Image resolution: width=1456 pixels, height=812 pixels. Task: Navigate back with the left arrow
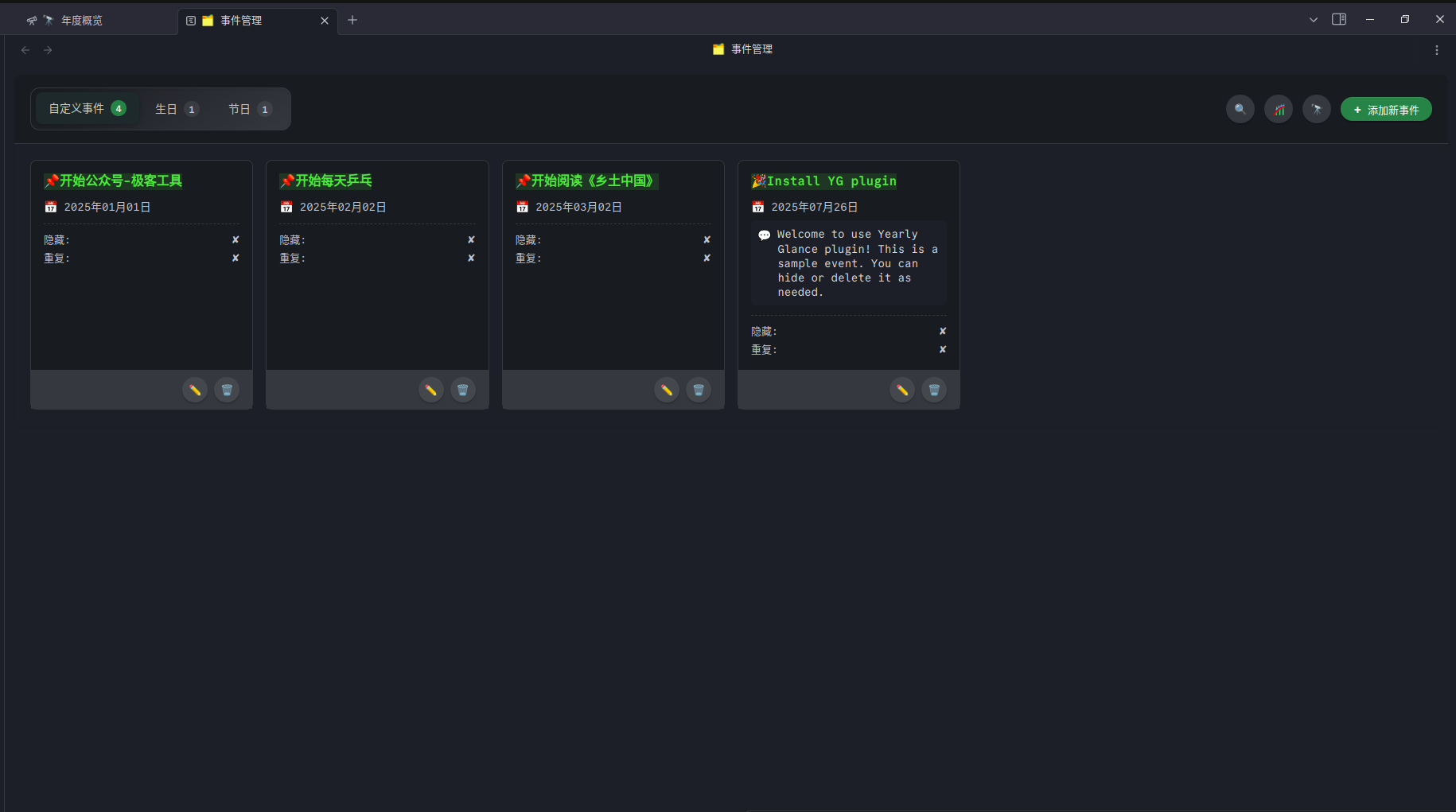point(25,50)
